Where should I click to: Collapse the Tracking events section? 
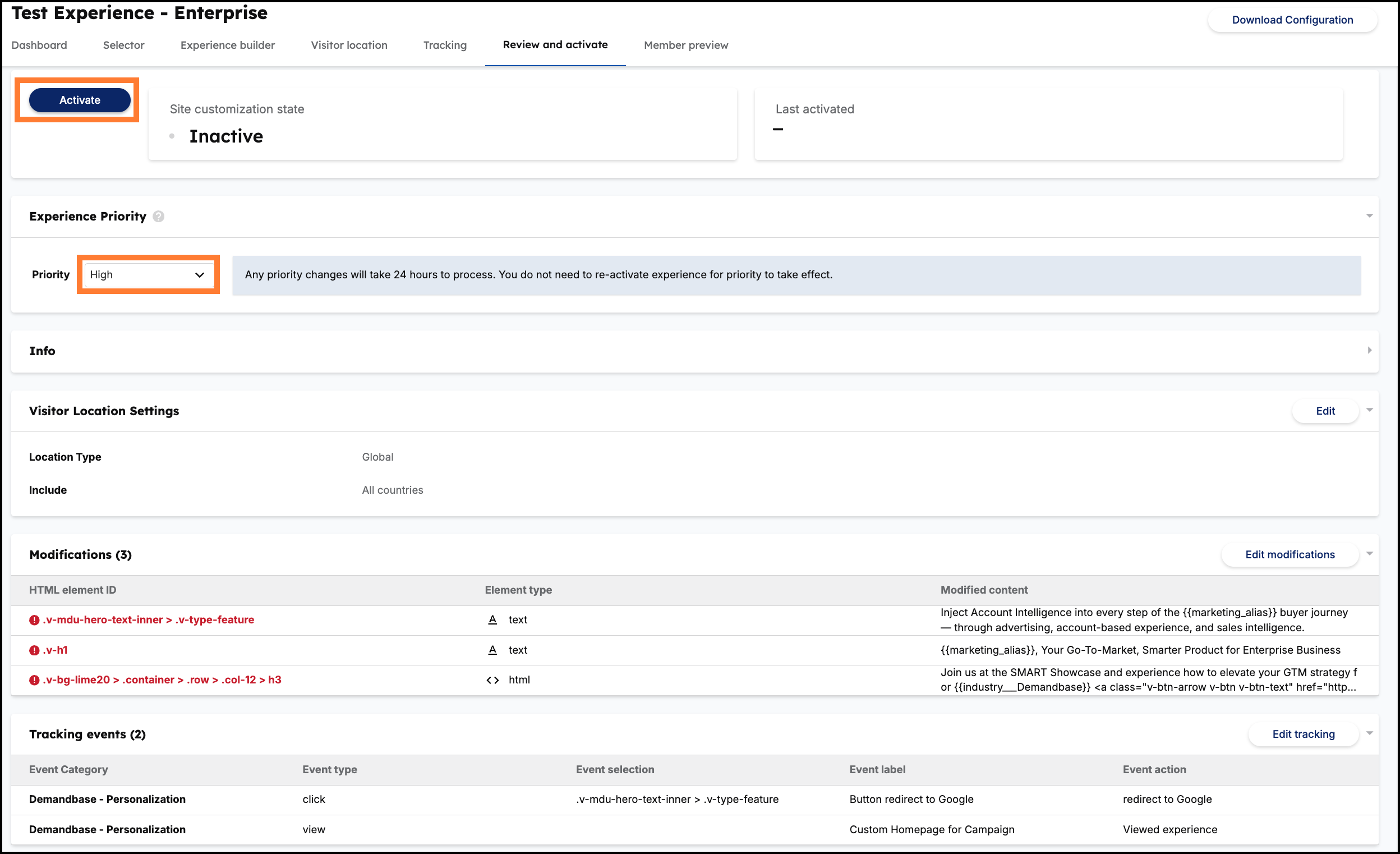point(1369,733)
